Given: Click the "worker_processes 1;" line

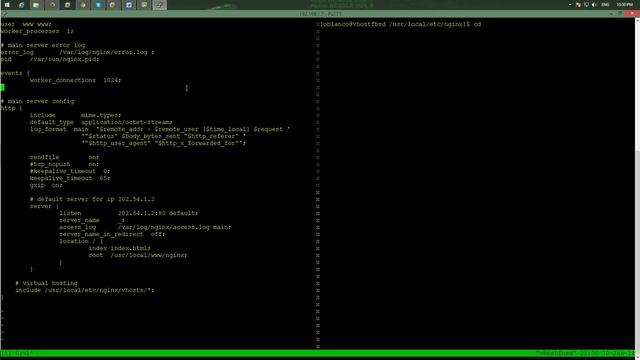Looking at the screenshot, I should [x=37, y=31].
